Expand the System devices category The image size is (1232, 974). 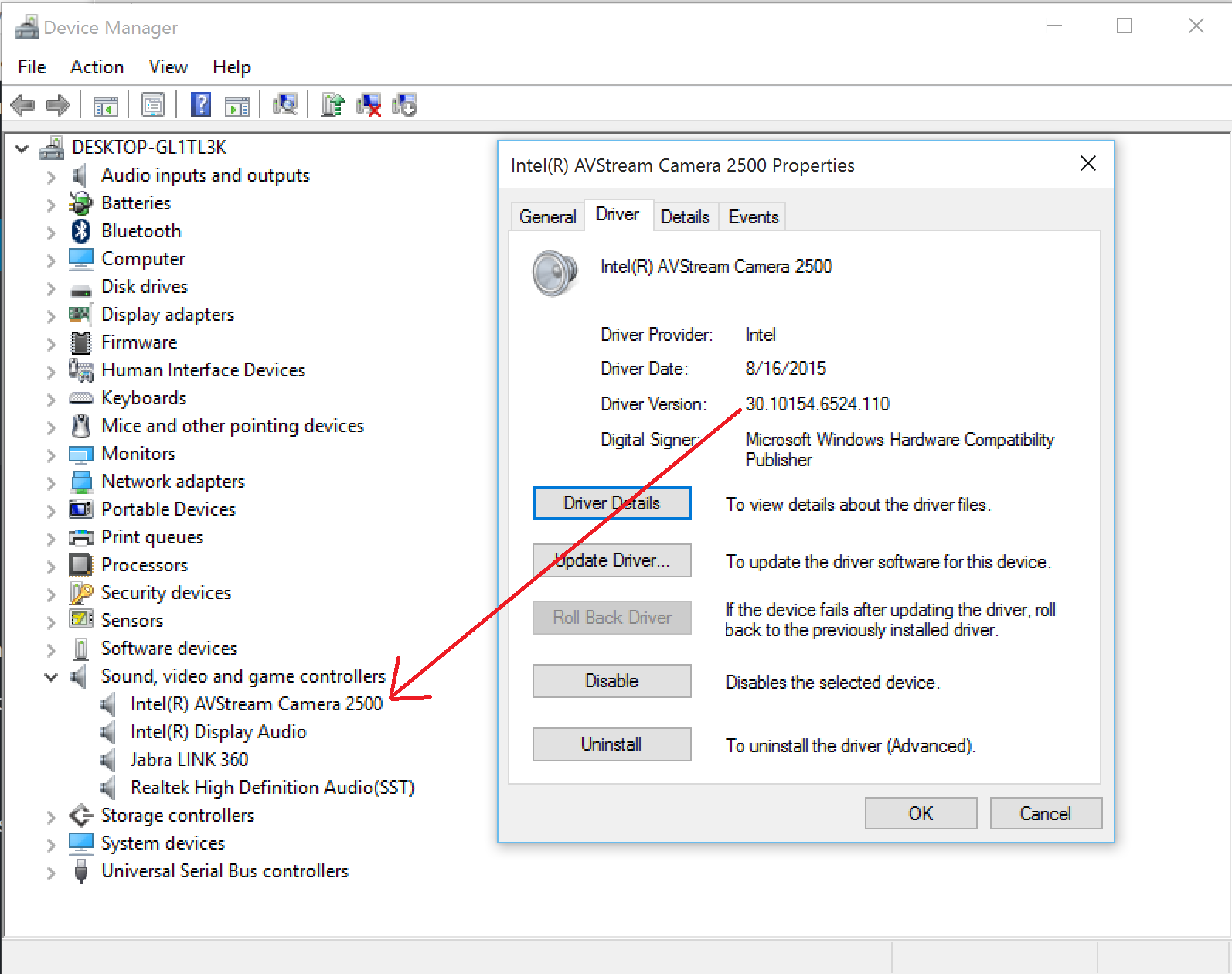51,845
